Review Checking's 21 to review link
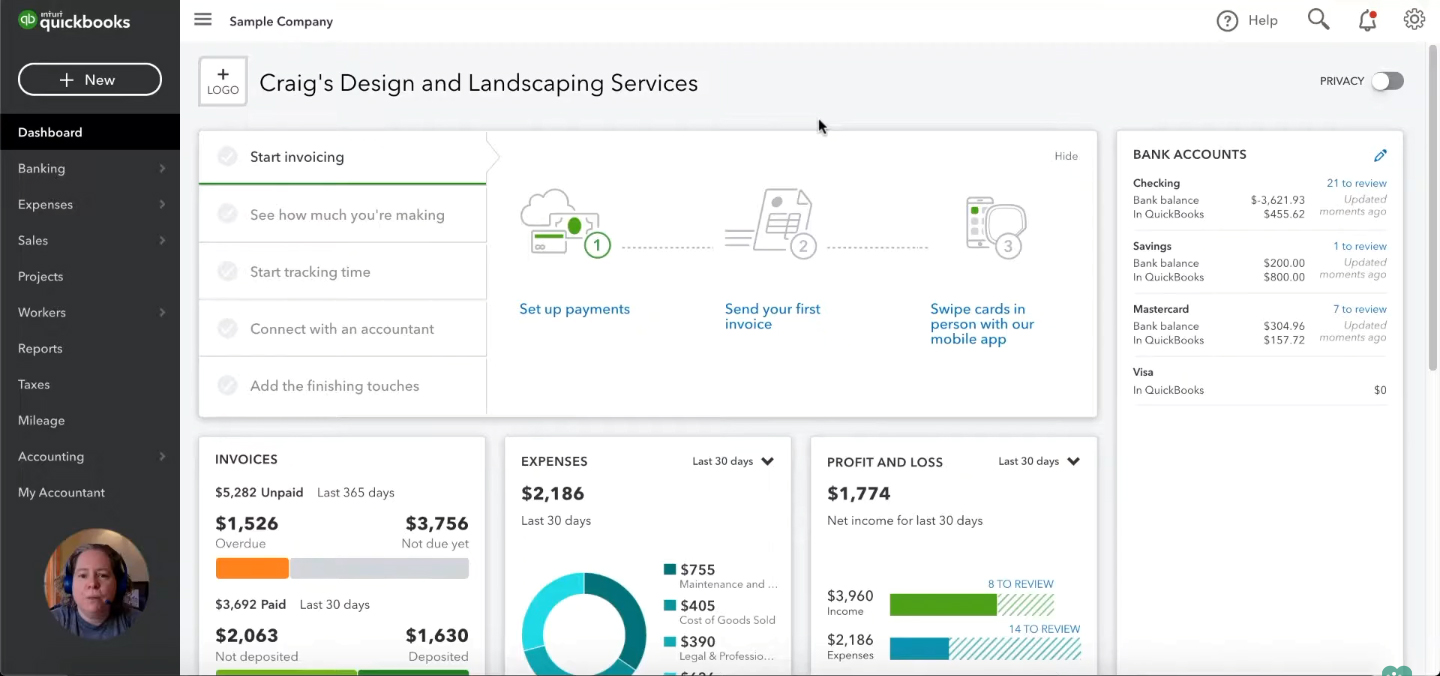 tap(1356, 183)
